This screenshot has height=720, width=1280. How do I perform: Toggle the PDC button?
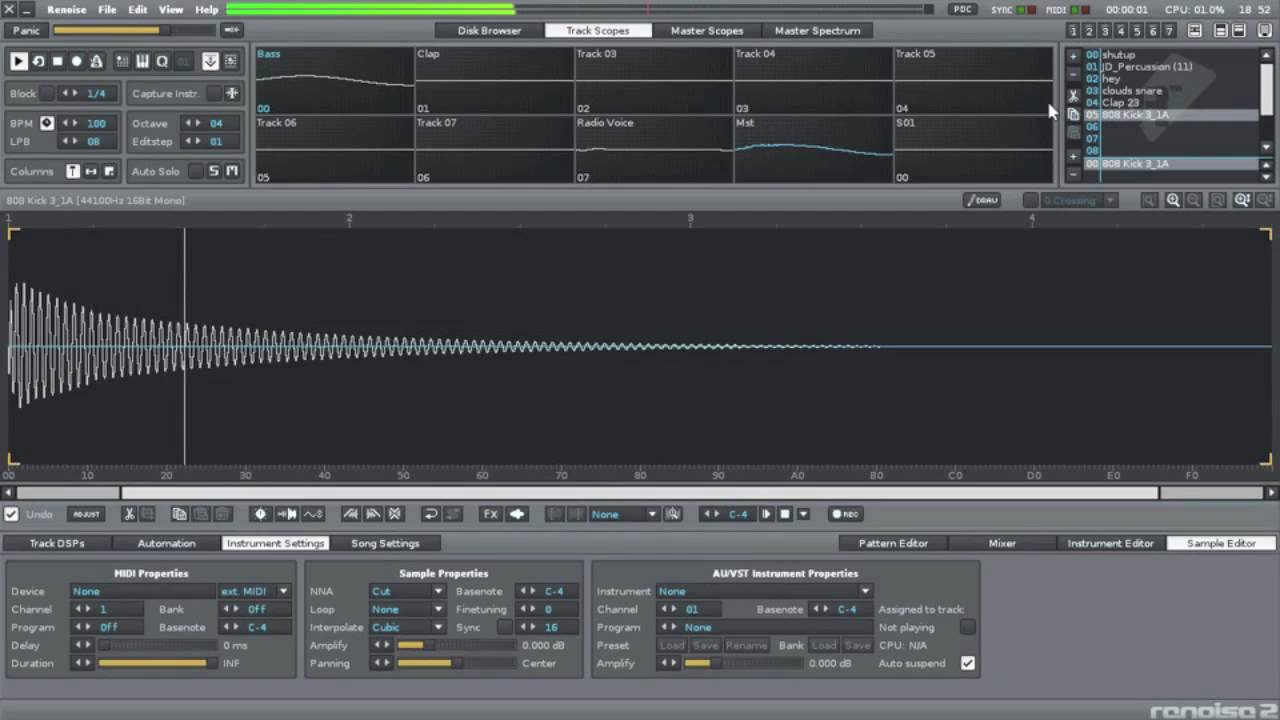tap(962, 9)
